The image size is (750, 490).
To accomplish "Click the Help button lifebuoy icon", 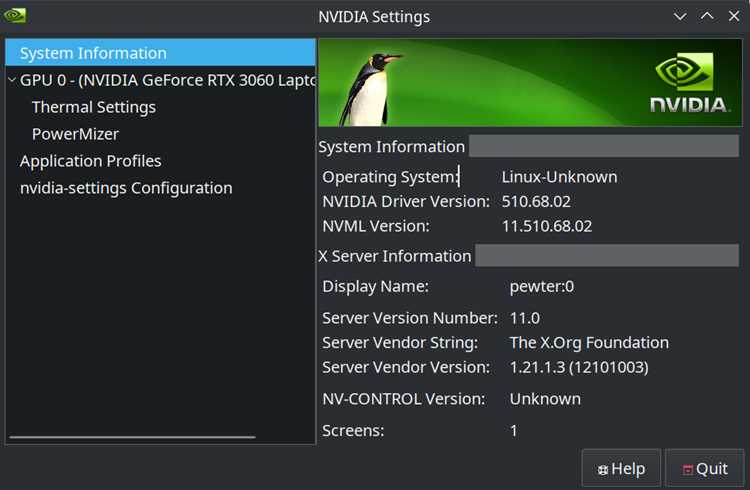I will pos(603,470).
